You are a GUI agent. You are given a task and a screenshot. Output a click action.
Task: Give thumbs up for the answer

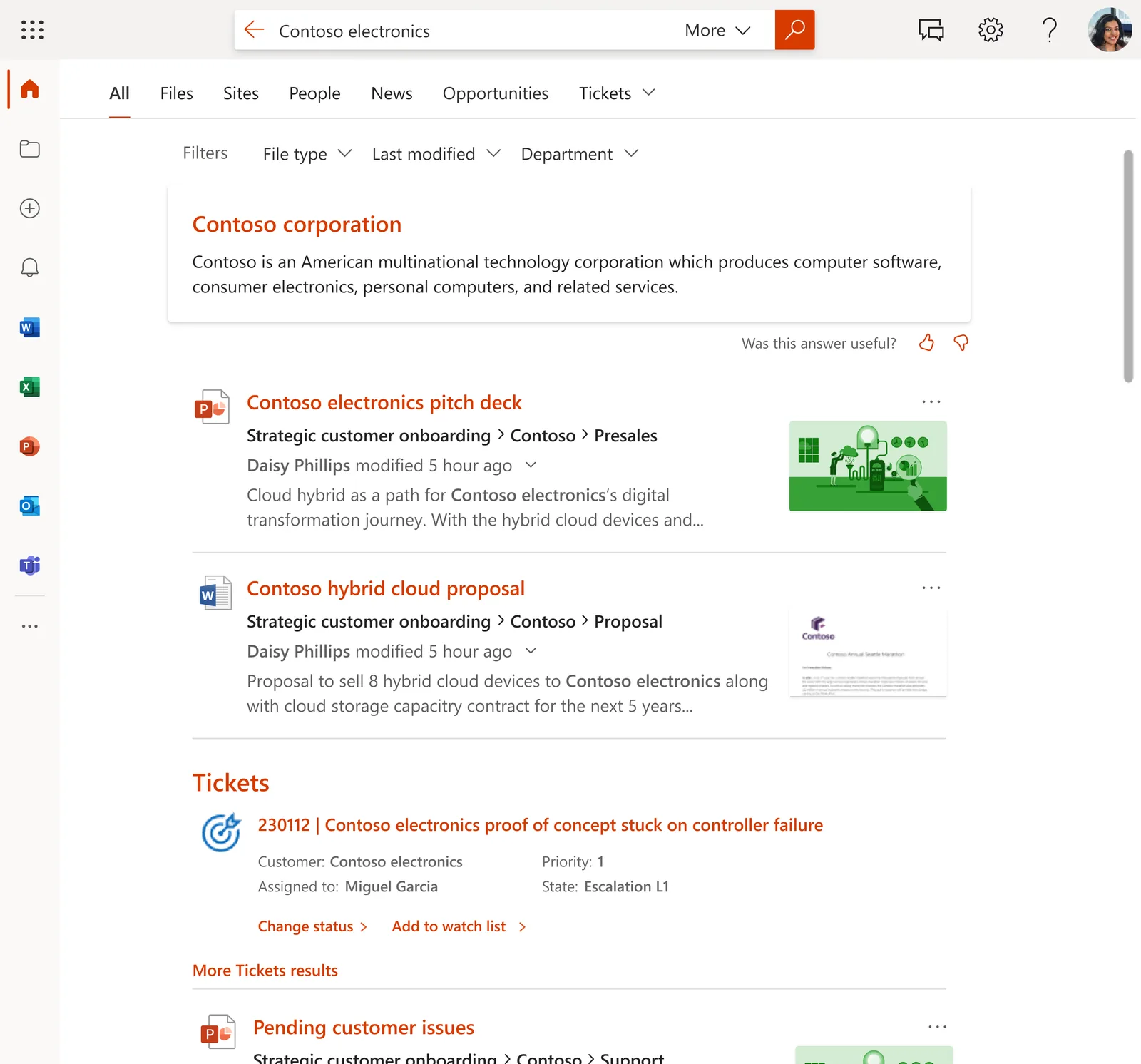pos(926,343)
